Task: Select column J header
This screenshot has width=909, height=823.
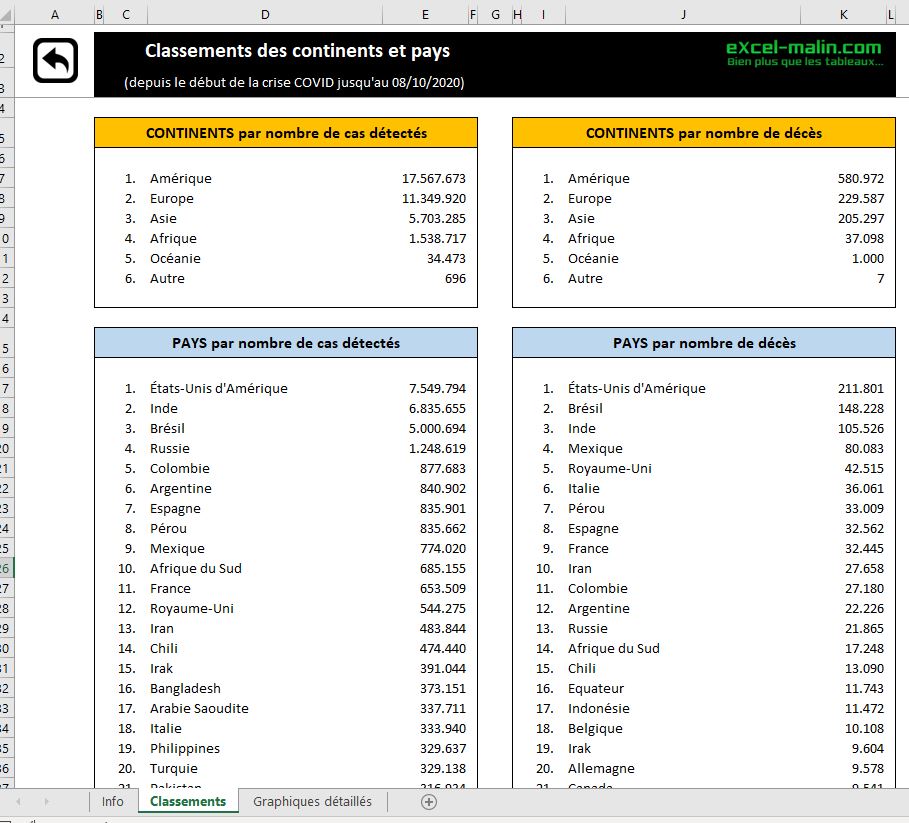Action: coord(683,14)
